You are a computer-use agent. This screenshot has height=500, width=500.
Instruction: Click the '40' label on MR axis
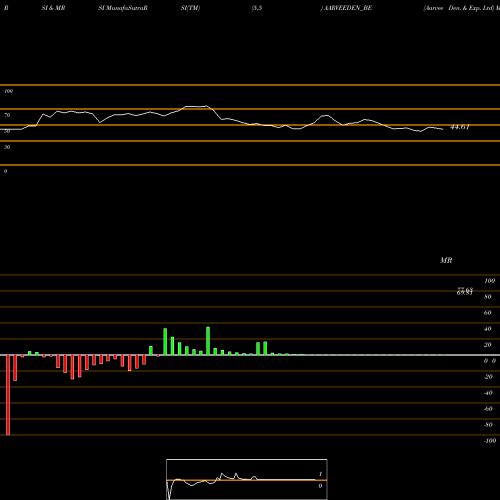[488, 329]
